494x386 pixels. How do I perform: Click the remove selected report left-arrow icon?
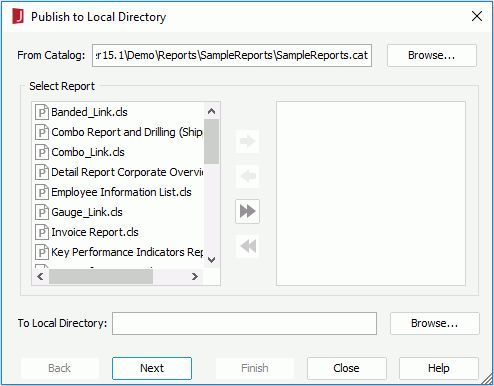(x=247, y=176)
